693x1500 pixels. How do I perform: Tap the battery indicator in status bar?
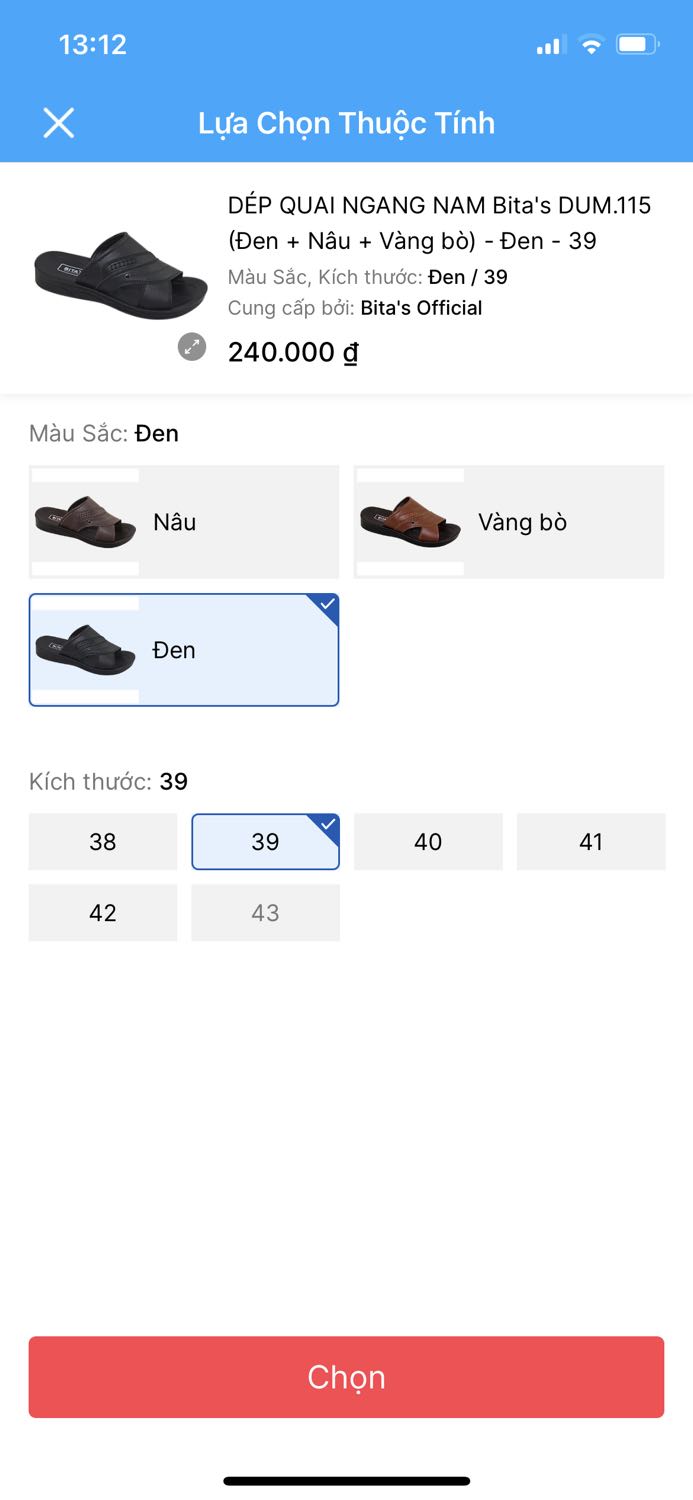[x=637, y=45]
